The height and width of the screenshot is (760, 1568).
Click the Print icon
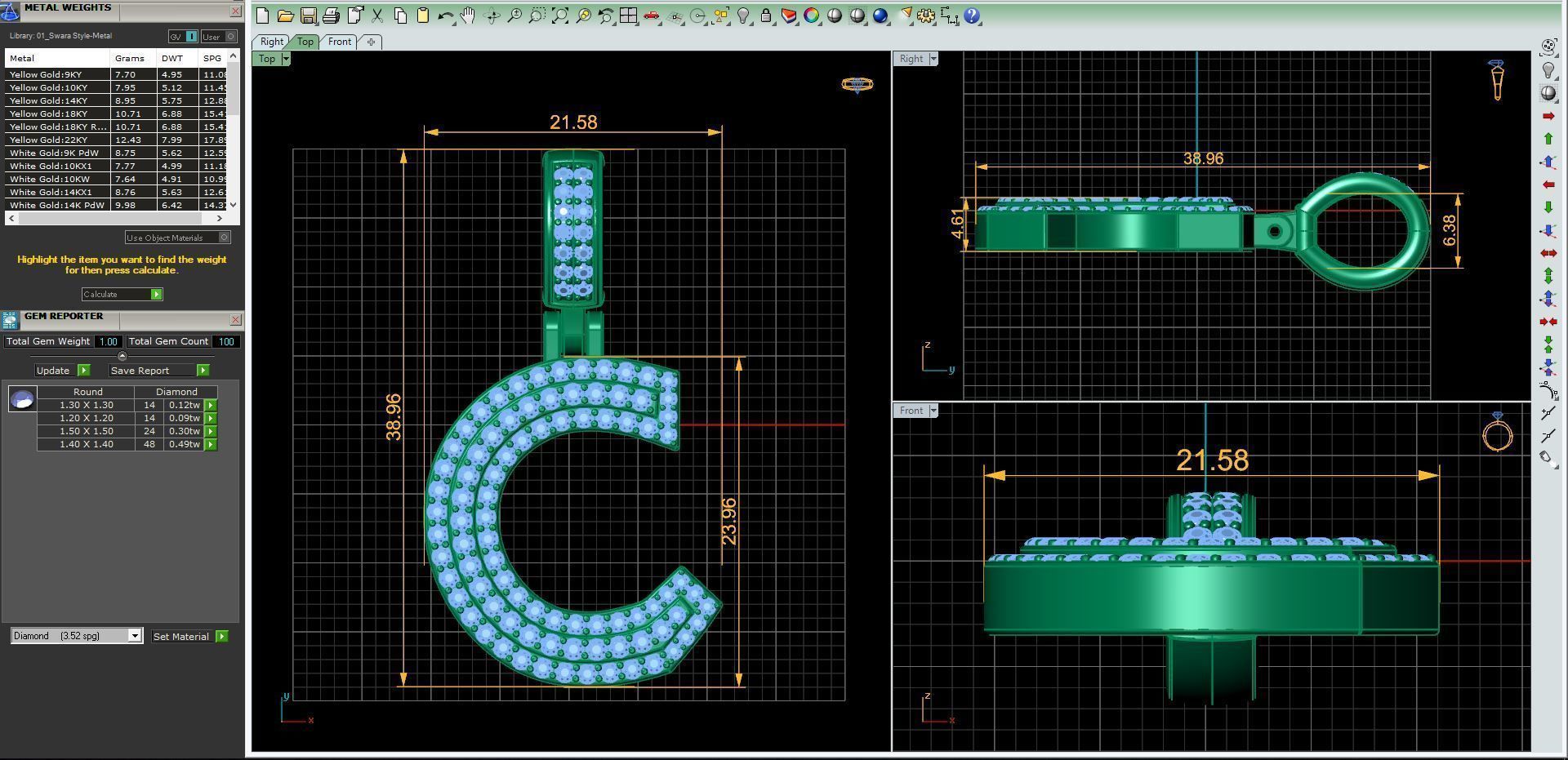pos(332,16)
